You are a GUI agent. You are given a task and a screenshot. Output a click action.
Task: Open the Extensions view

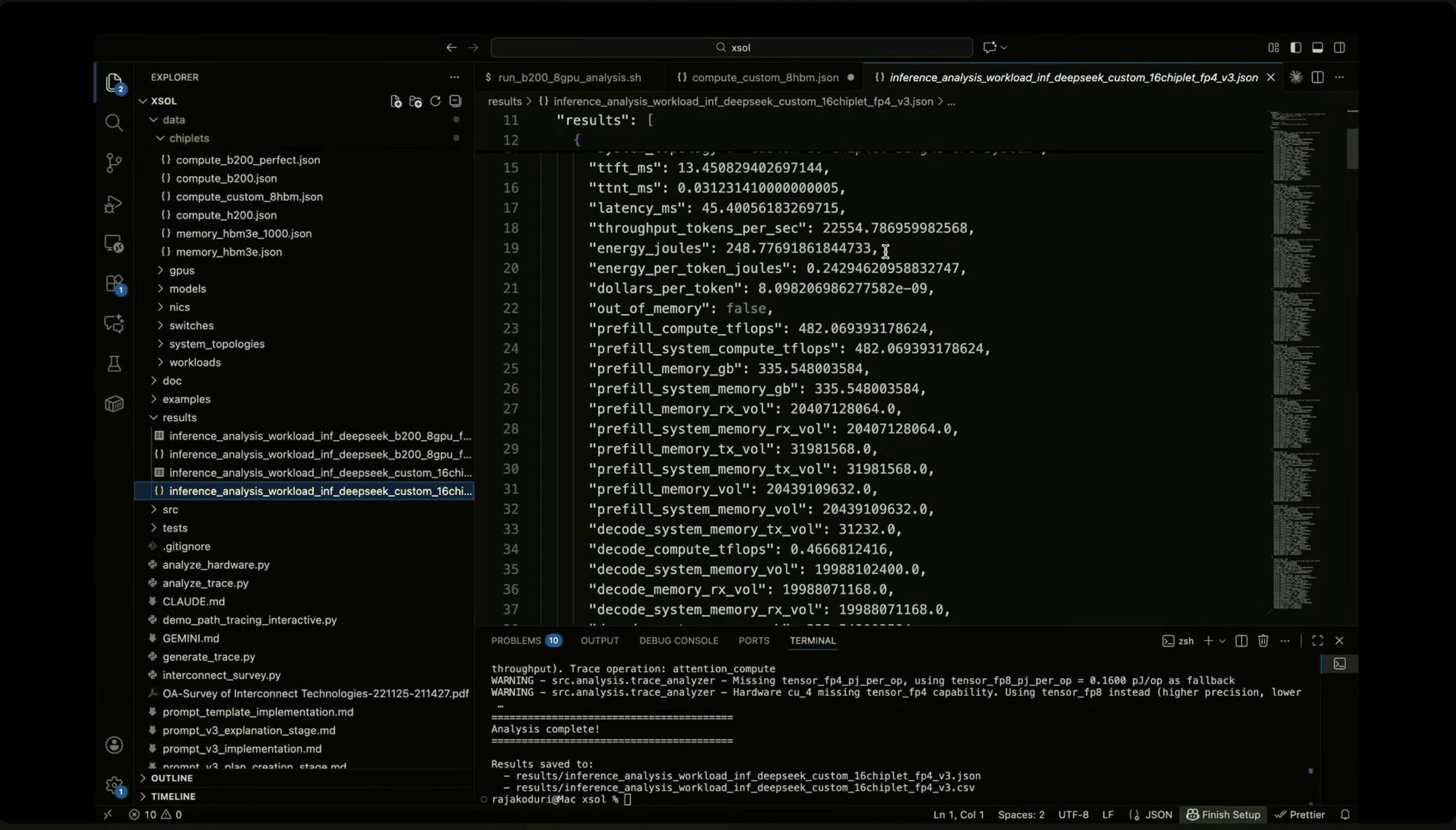click(114, 284)
